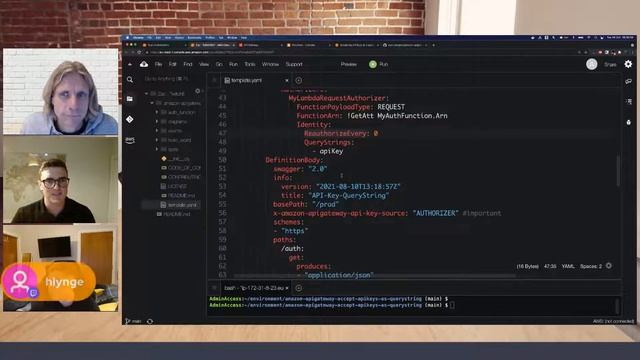Open file tree settings gear icon
This screenshot has width=640, height=360.
tap(198, 91)
